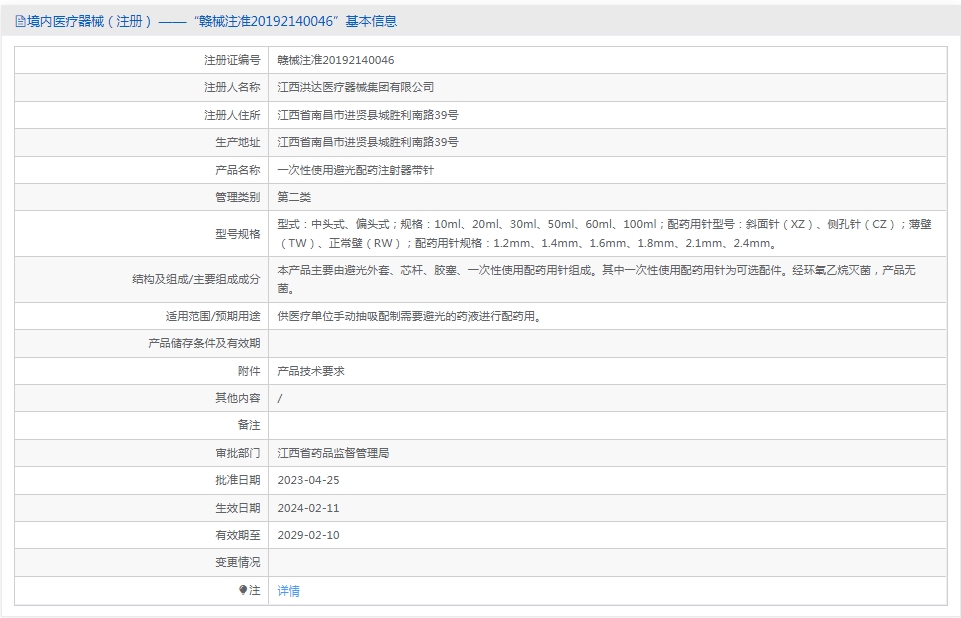The height and width of the screenshot is (618, 961).
Task: Click the structure description starting 本产品主要由
Action: click(596, 279)
